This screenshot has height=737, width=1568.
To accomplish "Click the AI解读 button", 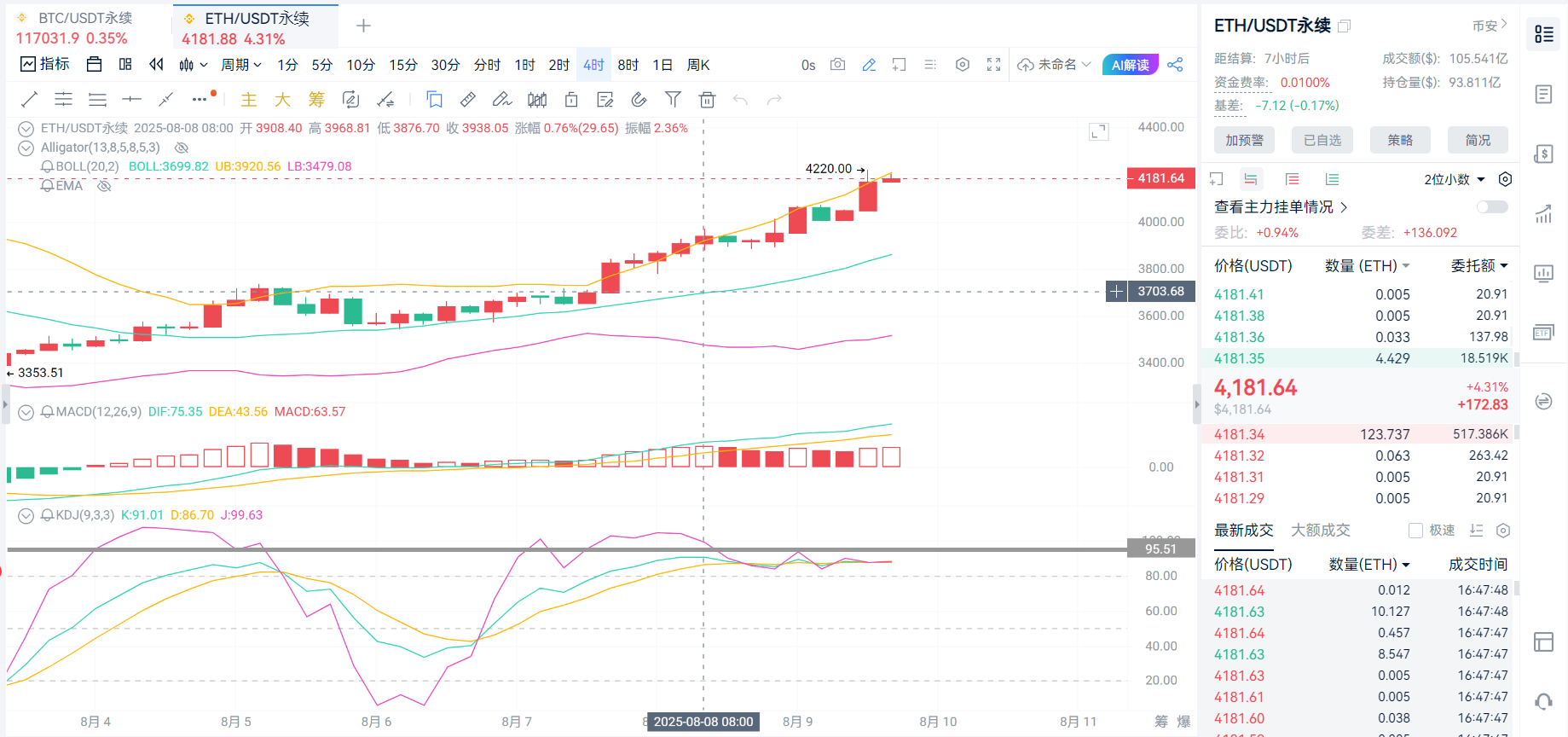I will click(x=1131, y=65).
